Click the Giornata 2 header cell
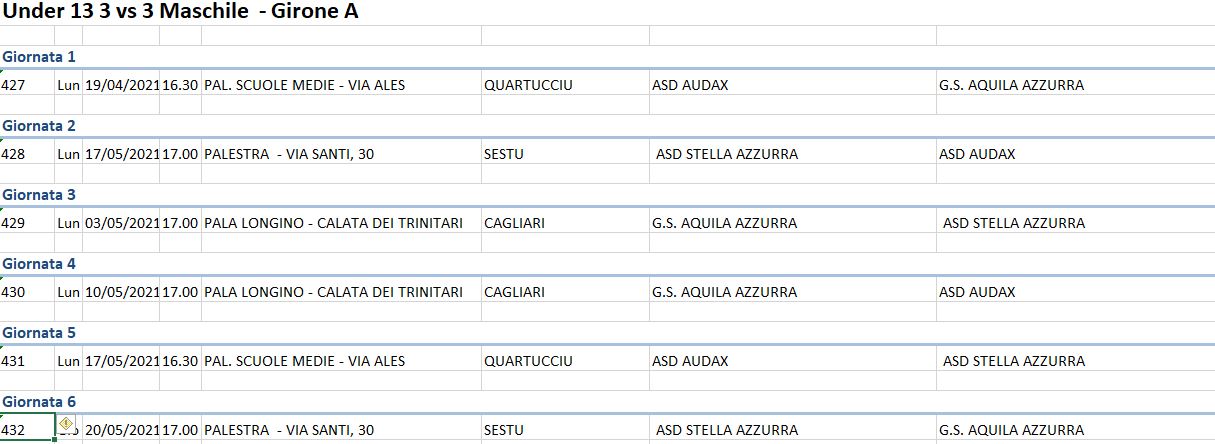This screenshot has width=1215, height=444. pos(38,126)
